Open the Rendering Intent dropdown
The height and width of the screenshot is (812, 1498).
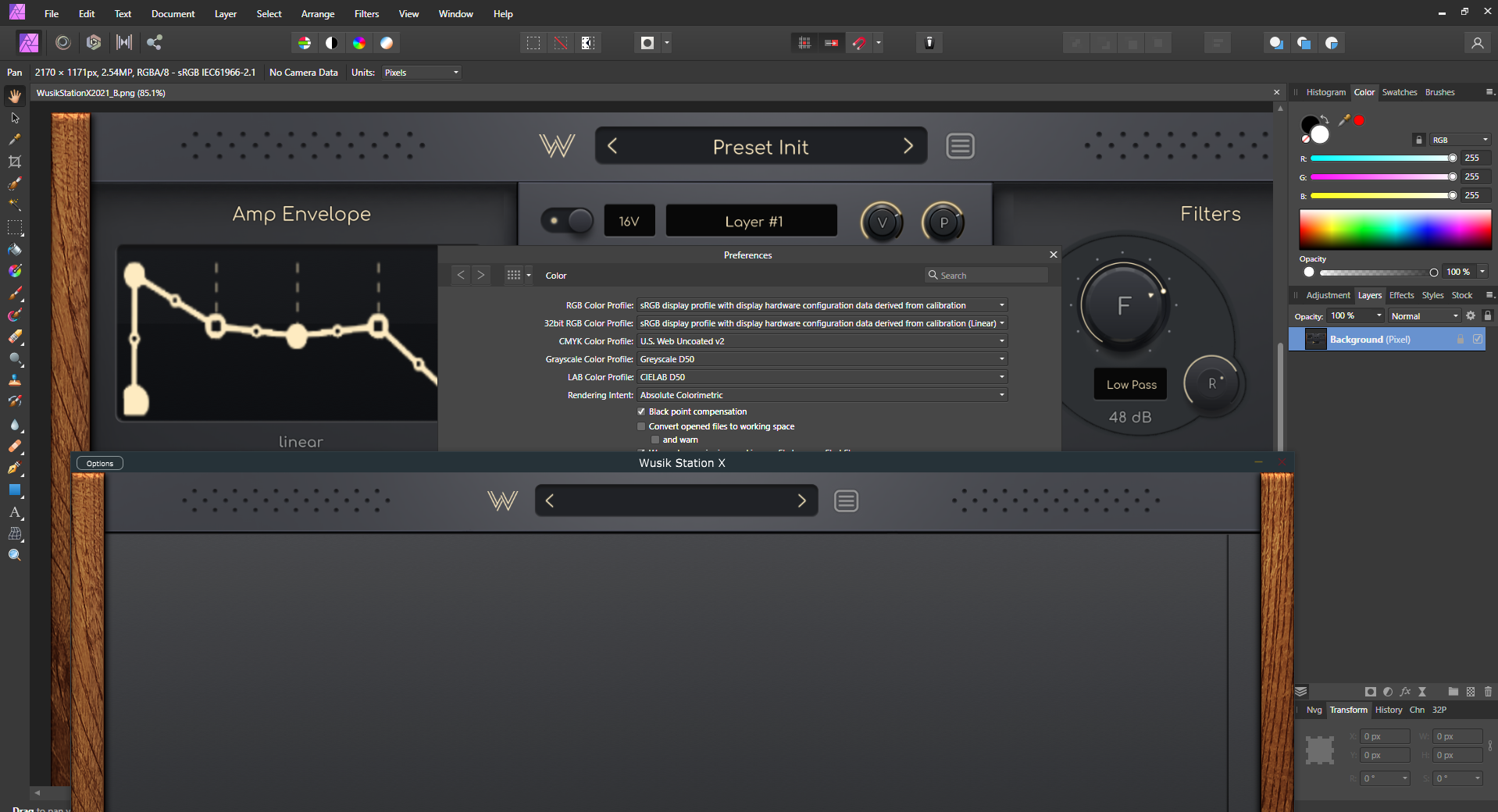(822, 395)
